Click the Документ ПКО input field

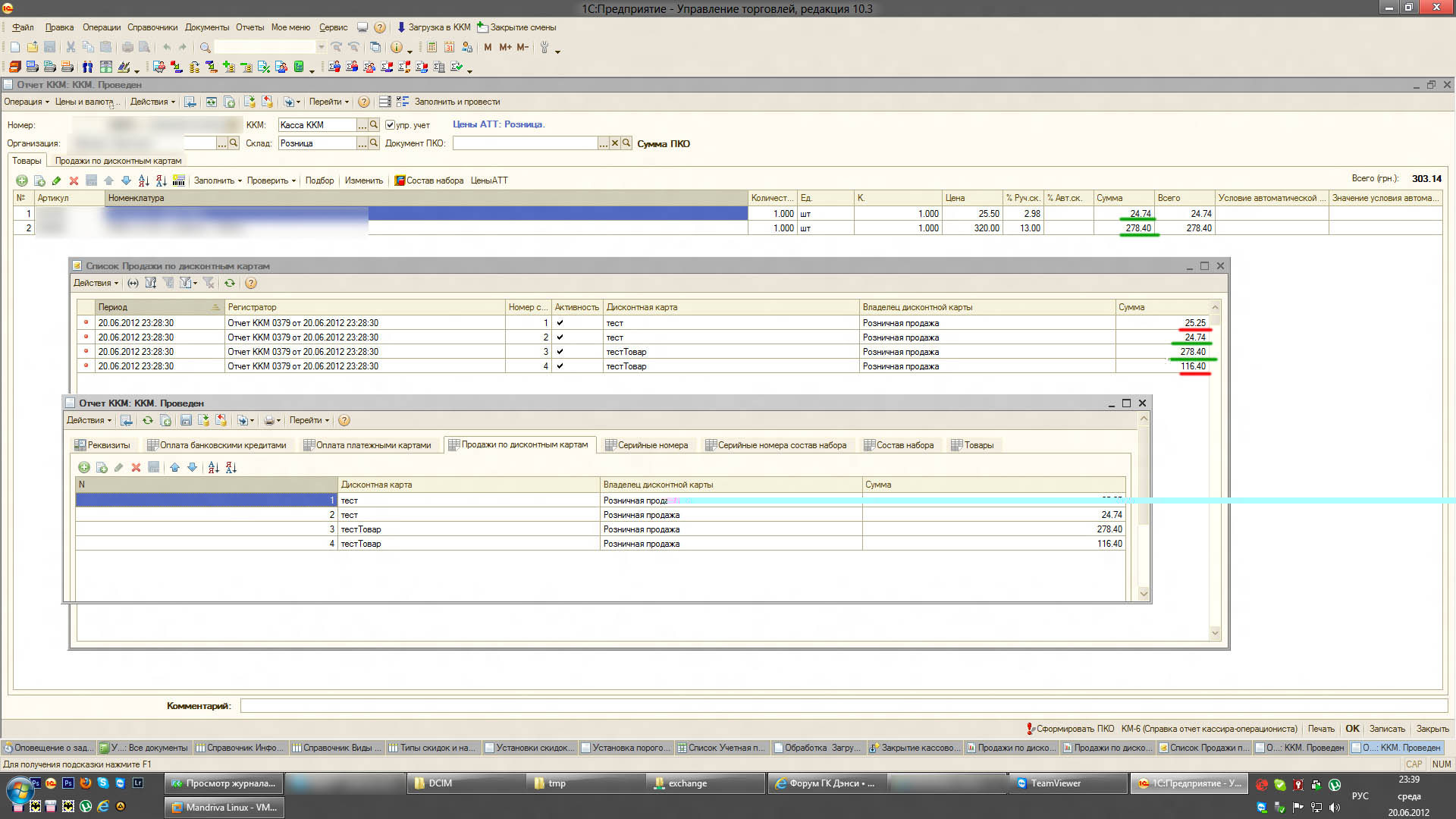[x=526, y=143]
